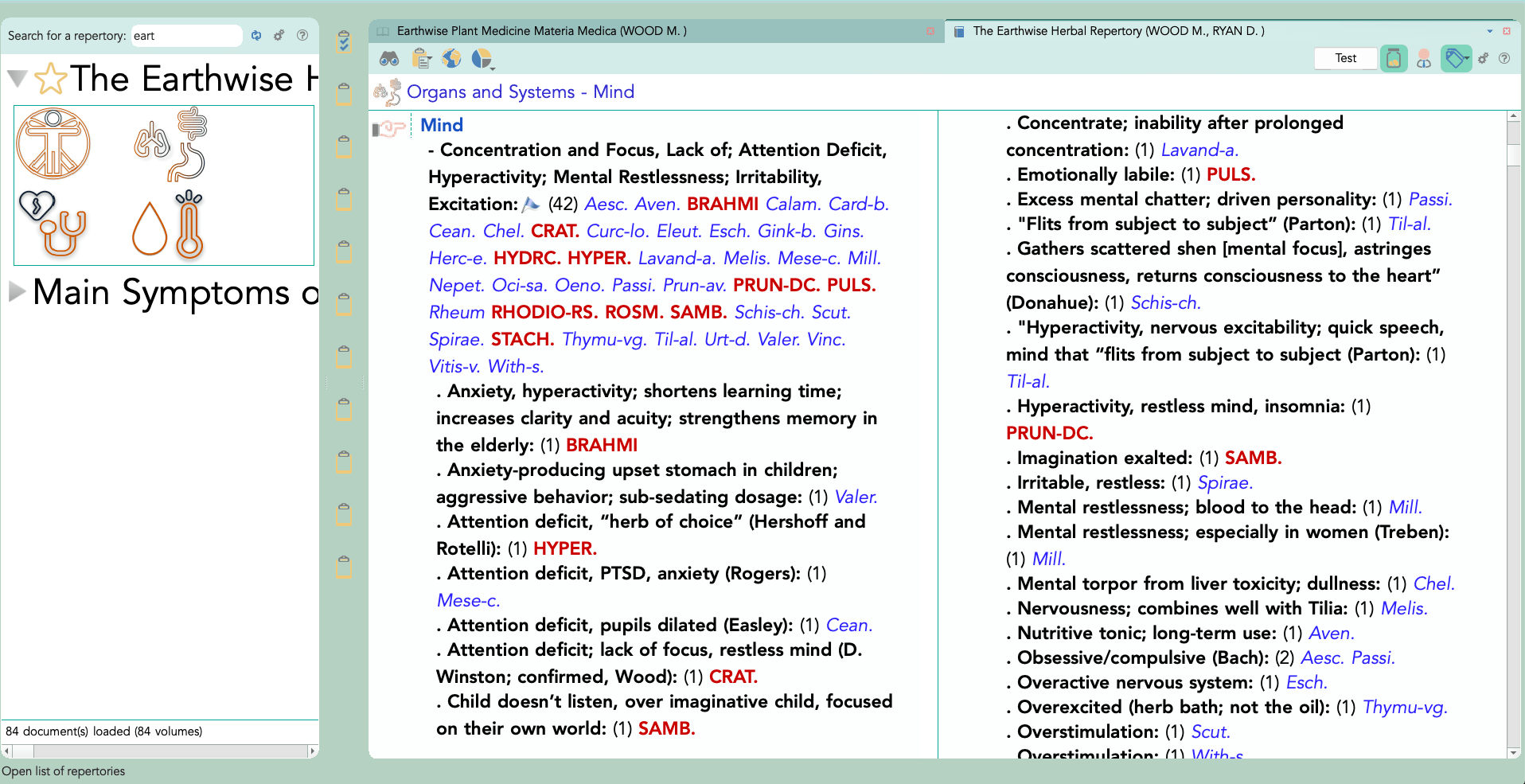Select the sixth empty clipboard in strip
Viewport: 1525px width, 784px height.
(x=344, y=357)
